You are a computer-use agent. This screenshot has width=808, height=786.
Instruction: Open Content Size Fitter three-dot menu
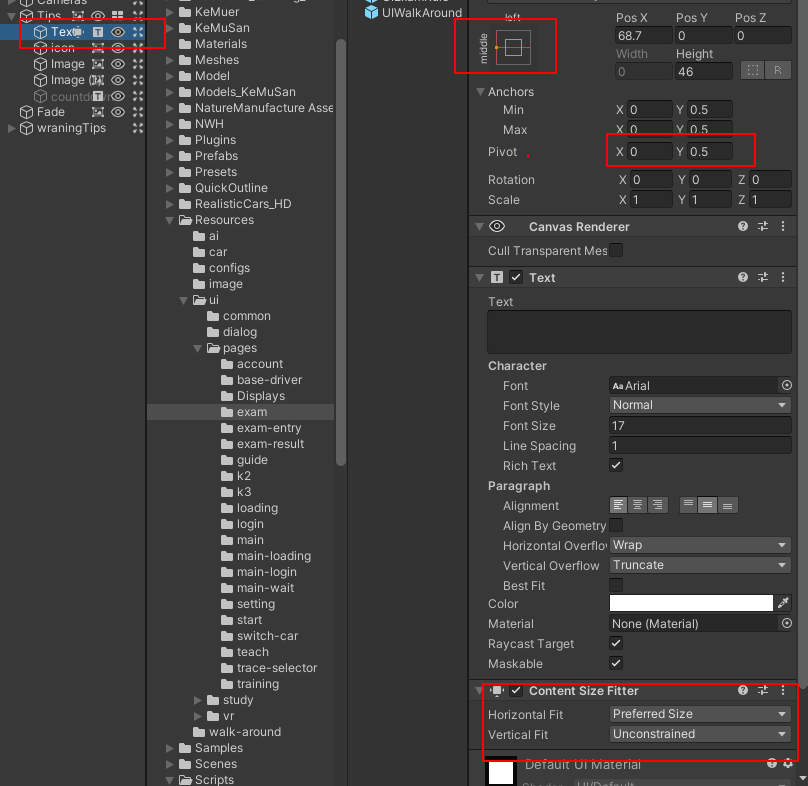pyautogui.click(x=783, y=690)
